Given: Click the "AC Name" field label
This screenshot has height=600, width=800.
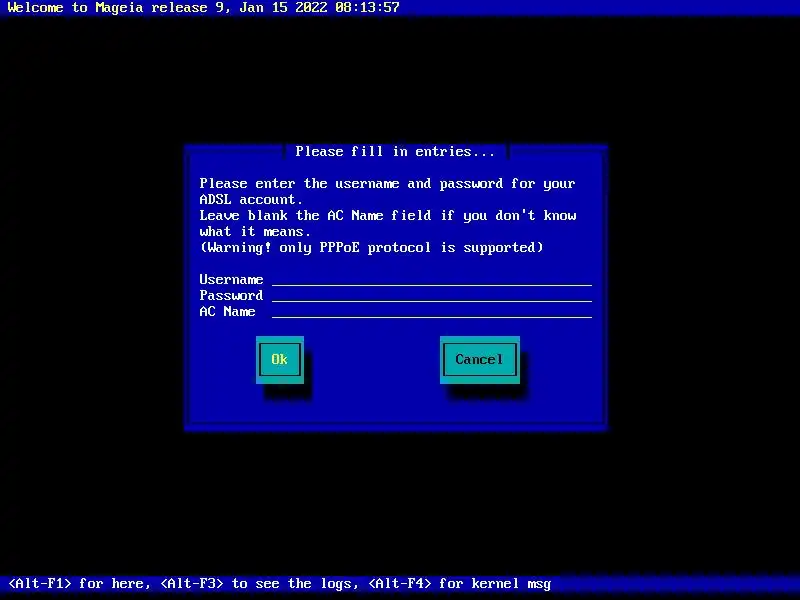Looking at the screenshot, I should [227, 311].
